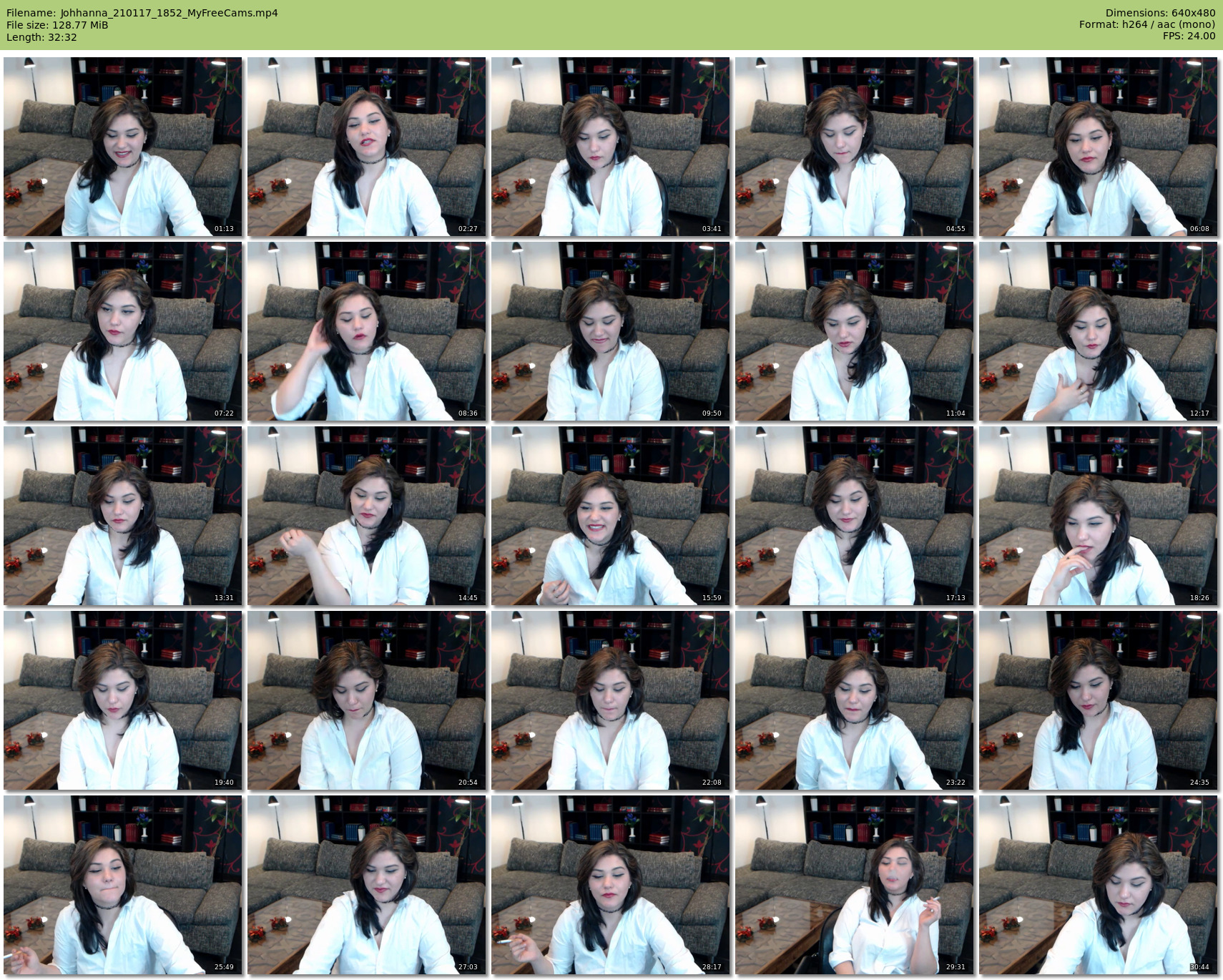Pick the thumbnail stamped 24:35
Screen dimensions: 1223x980
click(x=1098, y=700)
